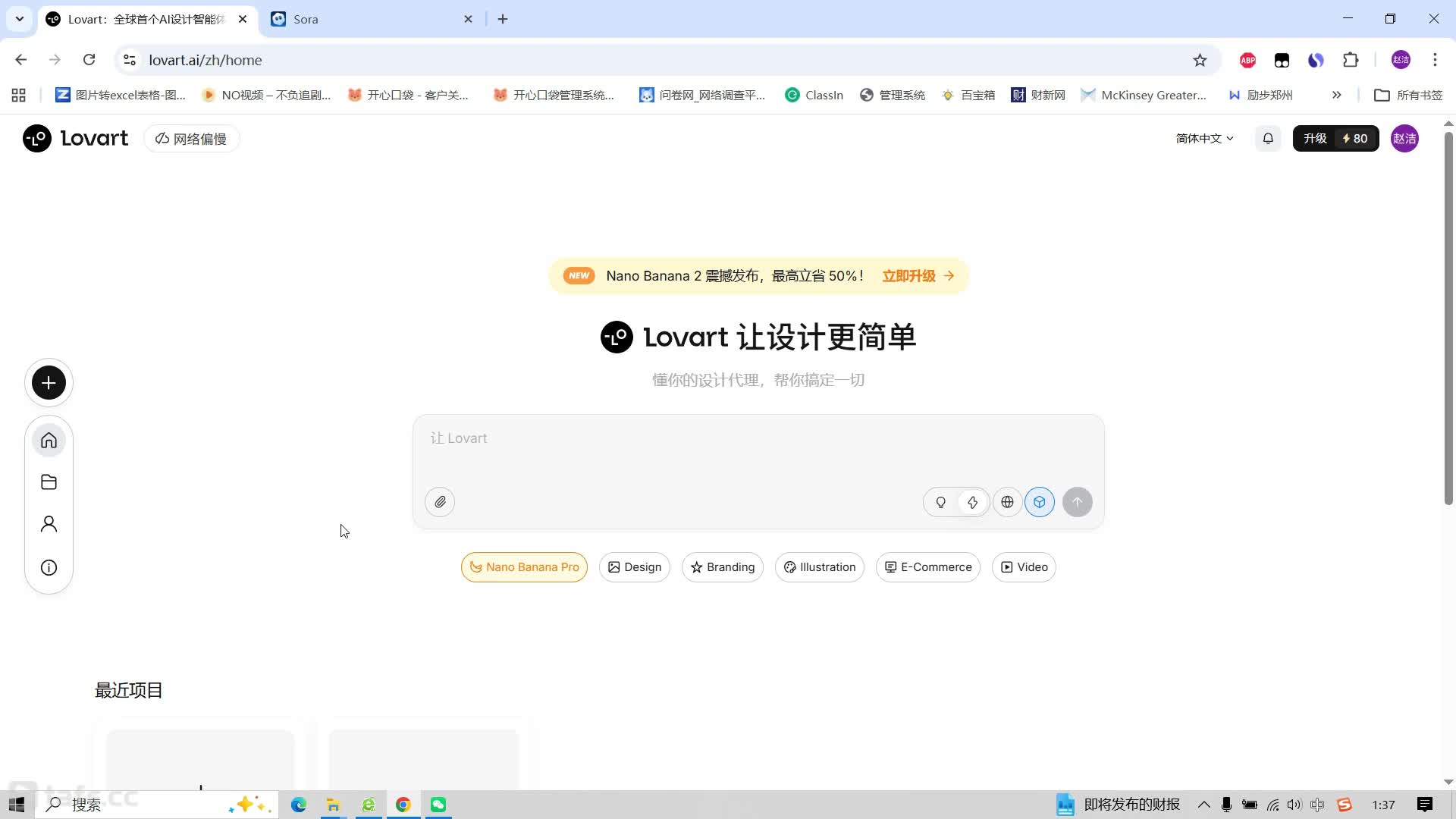Select the Design category chip
This screenshot has width=1456, height=819.
click(x=635, y=567)
